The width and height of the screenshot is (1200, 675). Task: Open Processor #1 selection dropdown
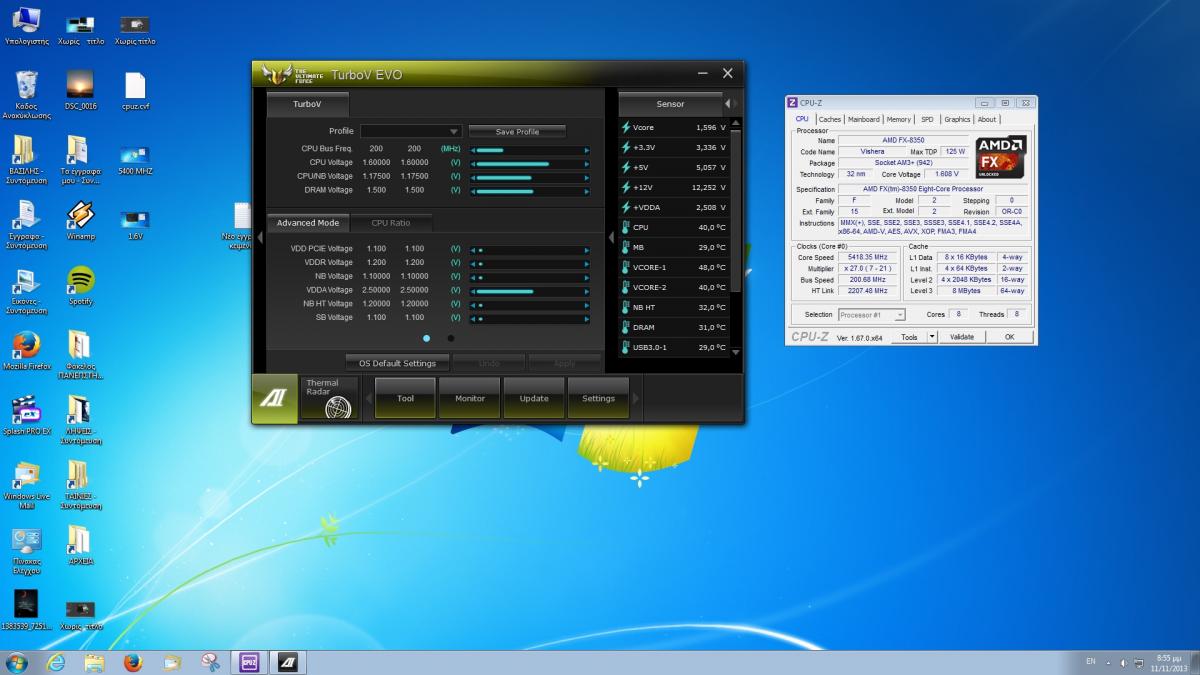[871, 314]
